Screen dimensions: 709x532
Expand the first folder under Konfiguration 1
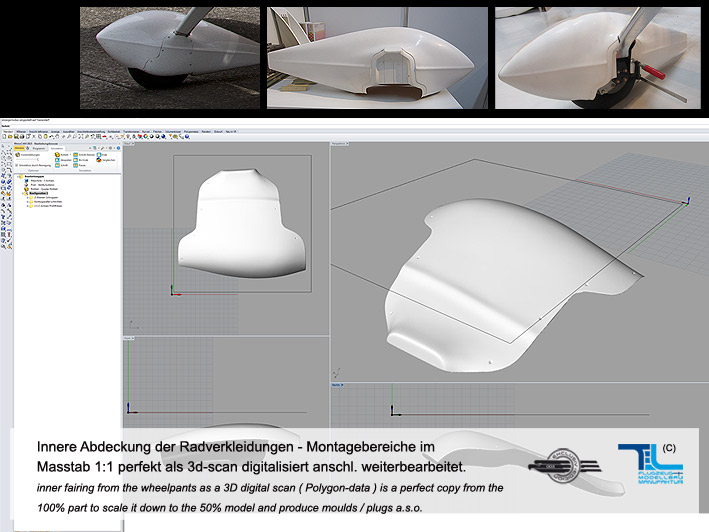pyautogui.click(x=28, y=198)
